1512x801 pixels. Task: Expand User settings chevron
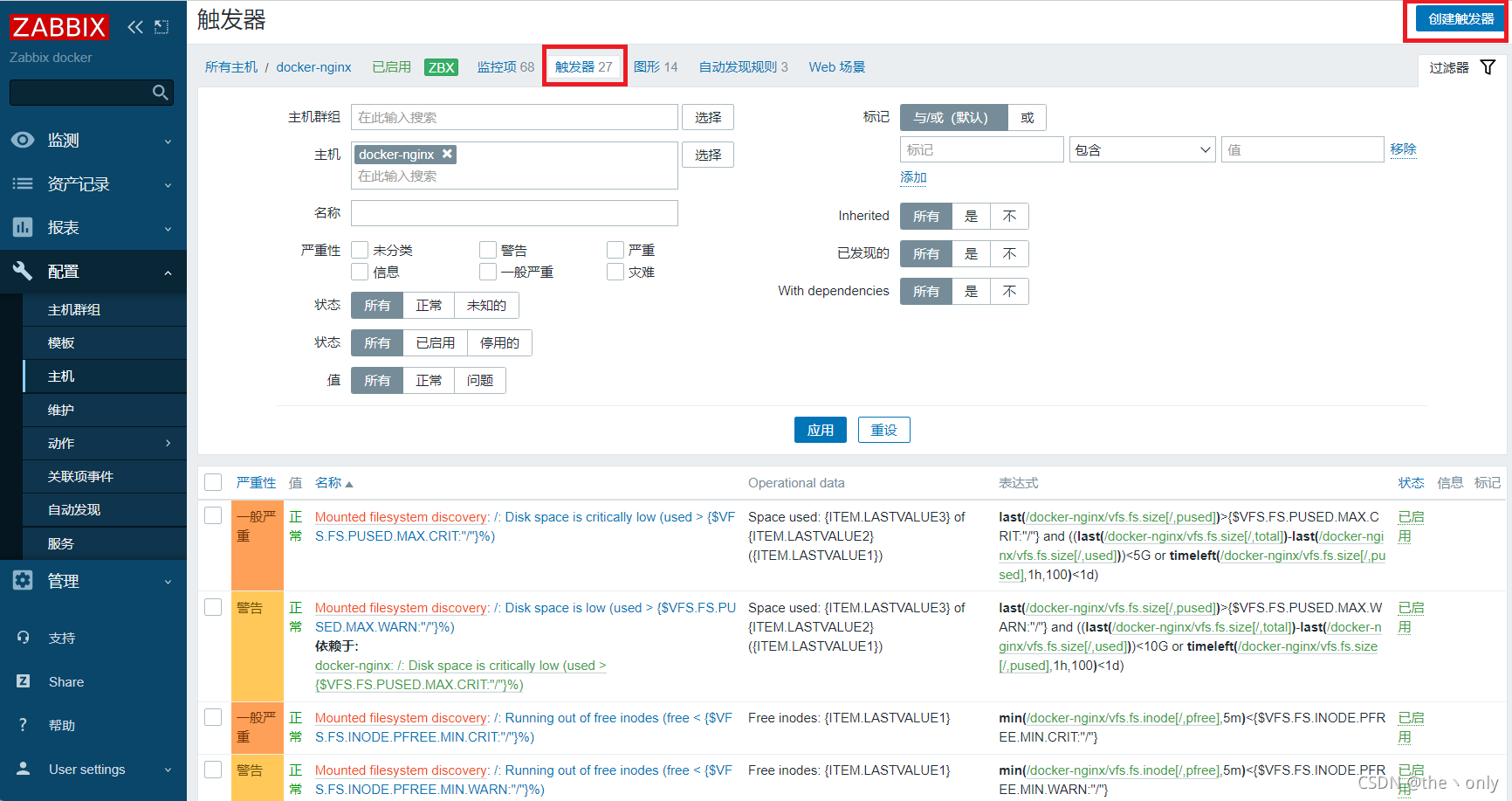pyautogui.click(x=168, y=770)
